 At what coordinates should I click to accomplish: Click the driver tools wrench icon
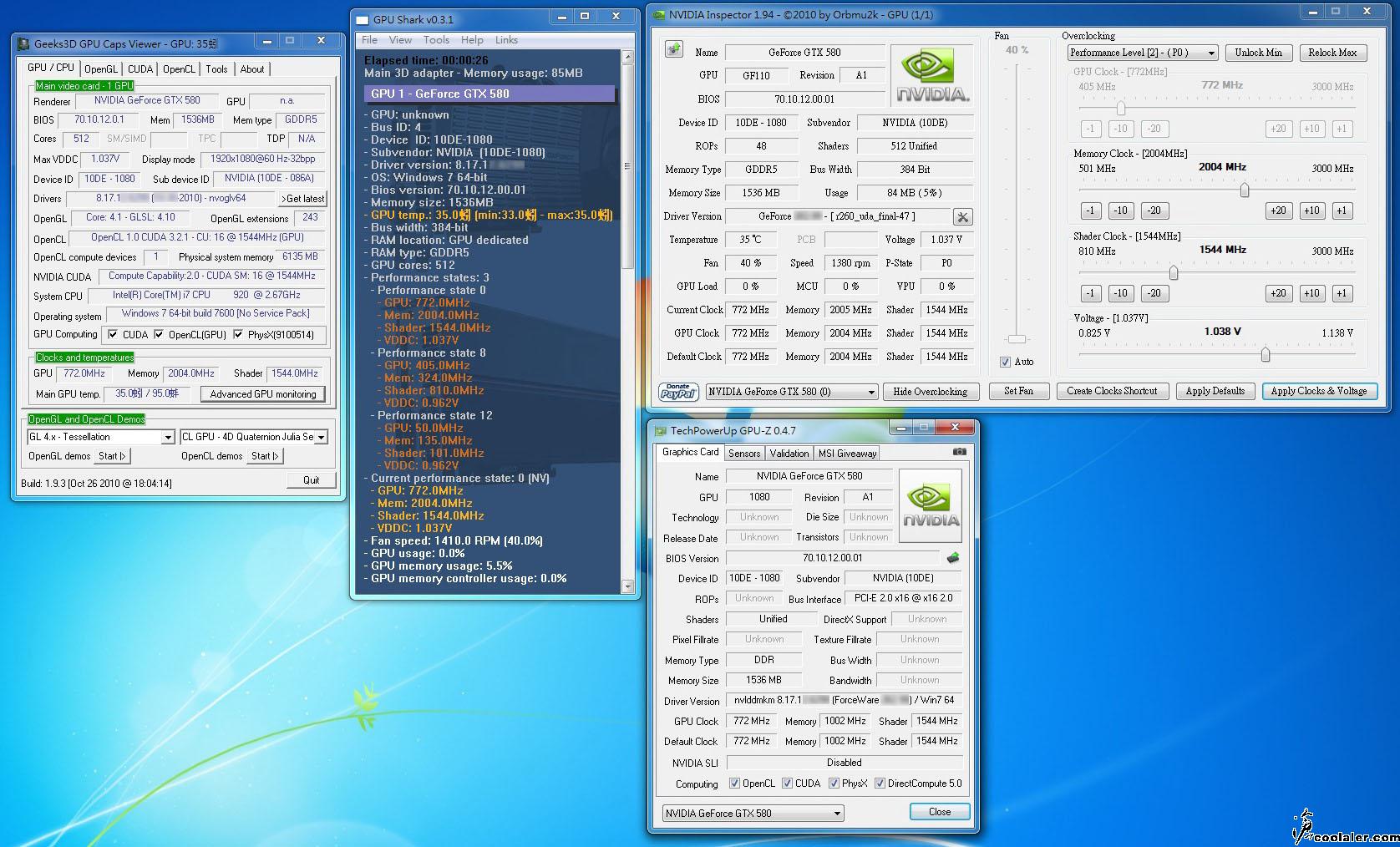coord(962,217)
